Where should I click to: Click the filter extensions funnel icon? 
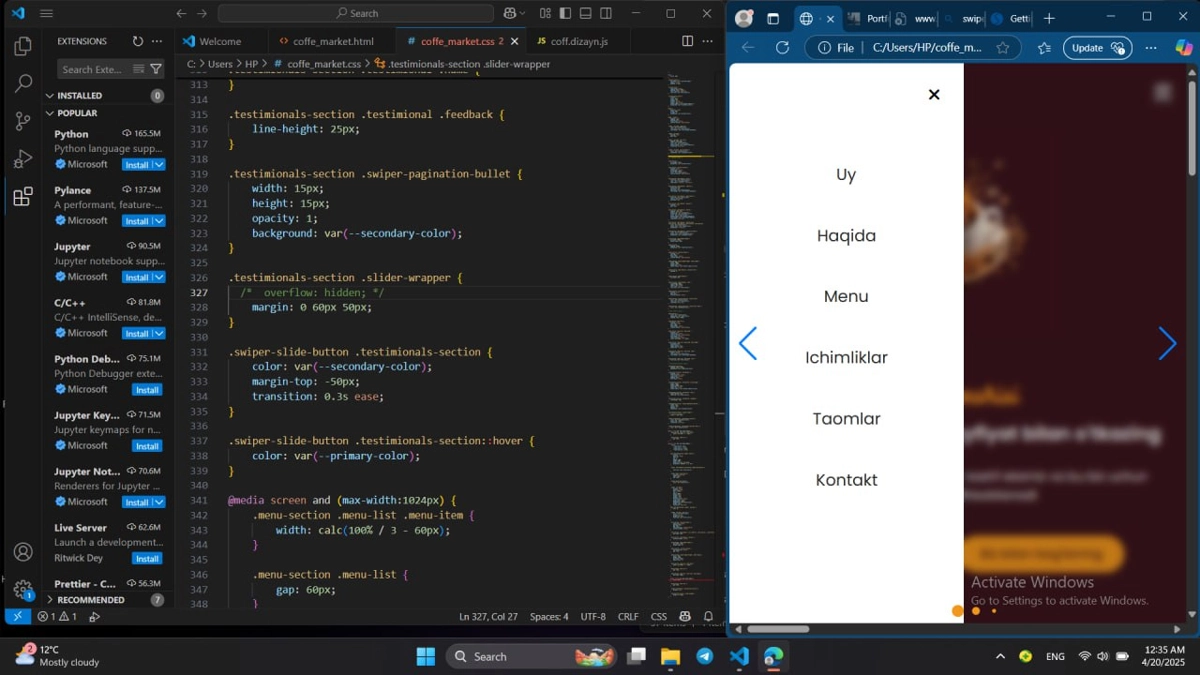[x=156, y=69]
